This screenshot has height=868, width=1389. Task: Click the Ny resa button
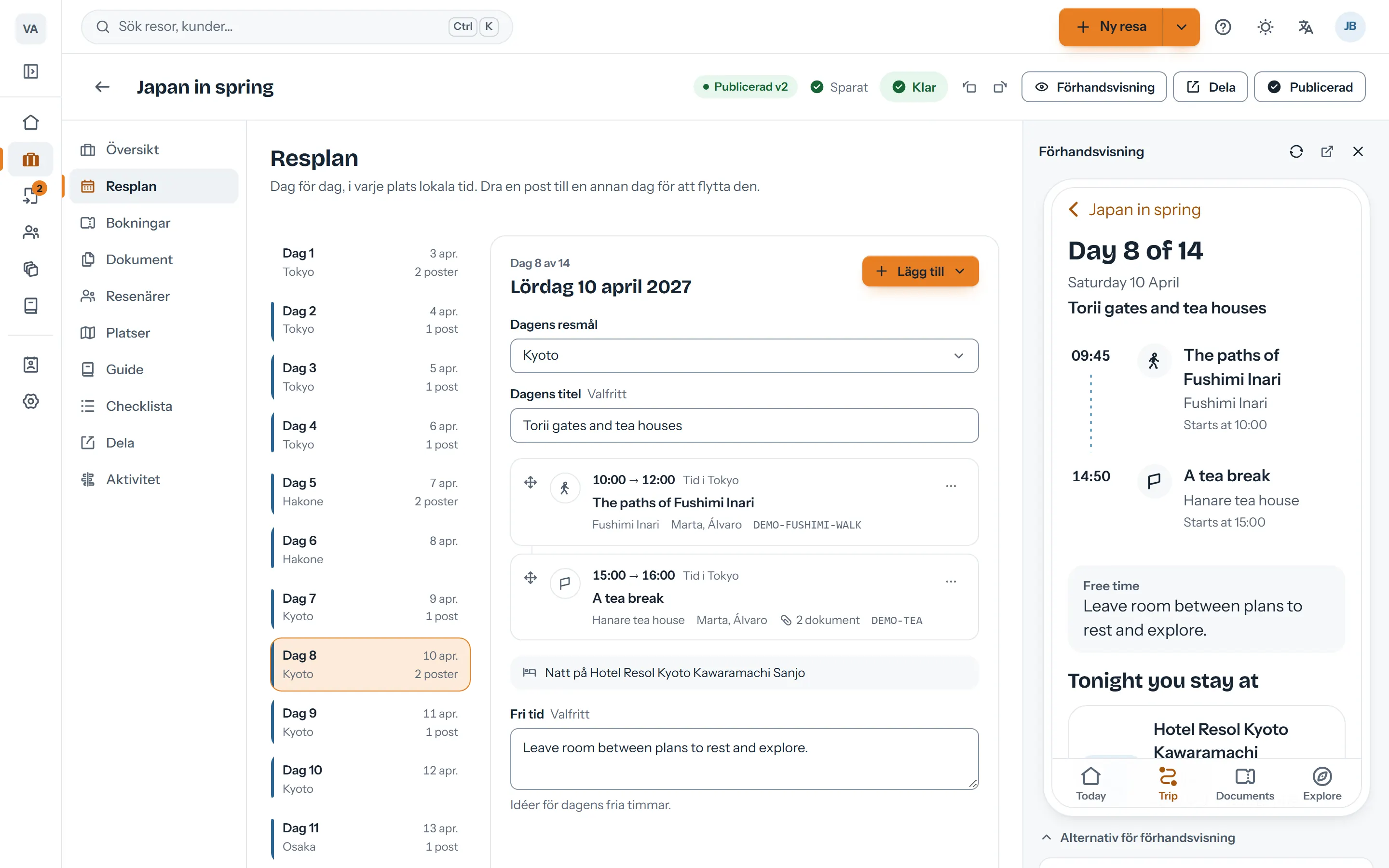click(1111, 27)
